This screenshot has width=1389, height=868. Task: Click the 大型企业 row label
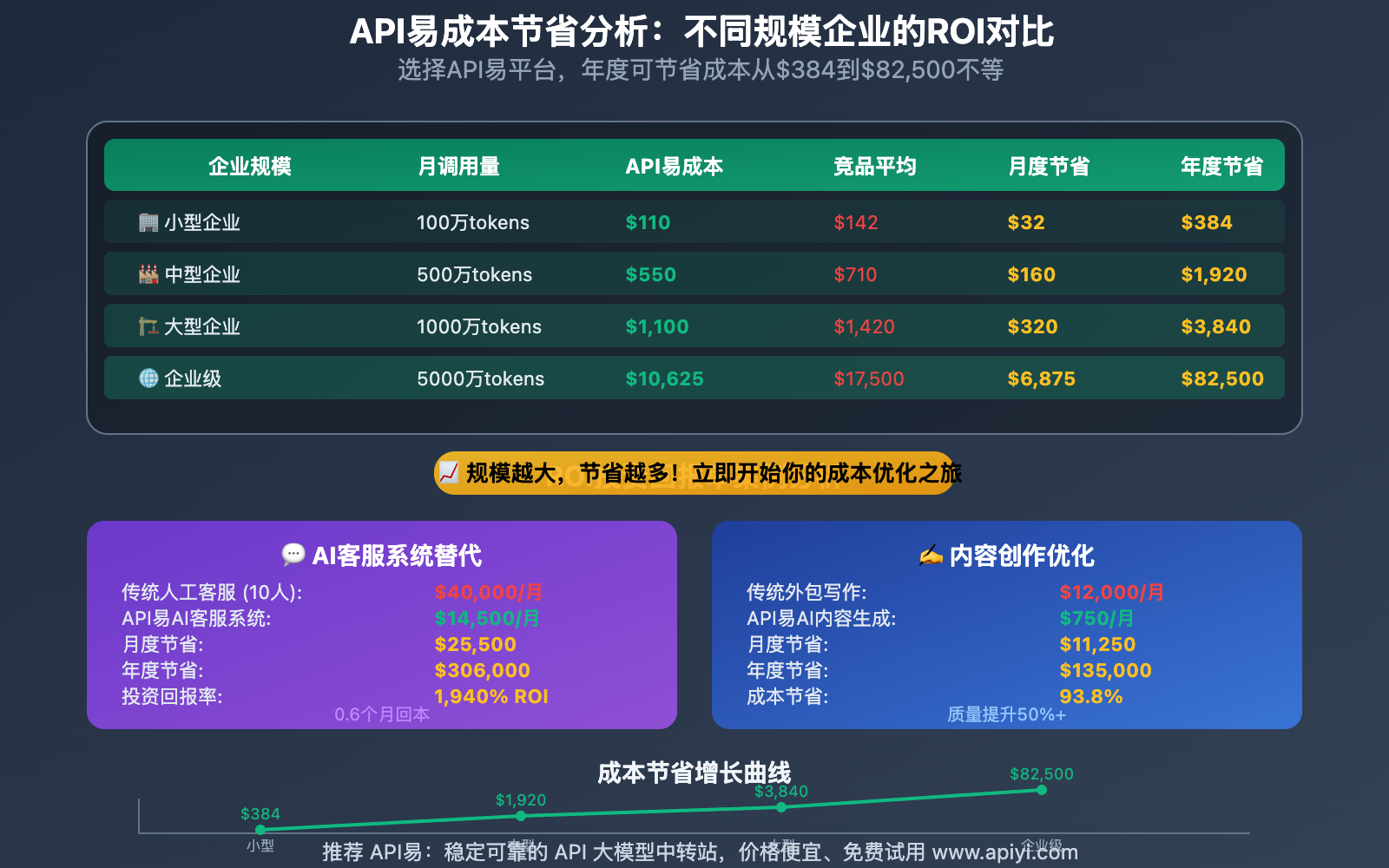pyautogui.click(x=202, y=326)
